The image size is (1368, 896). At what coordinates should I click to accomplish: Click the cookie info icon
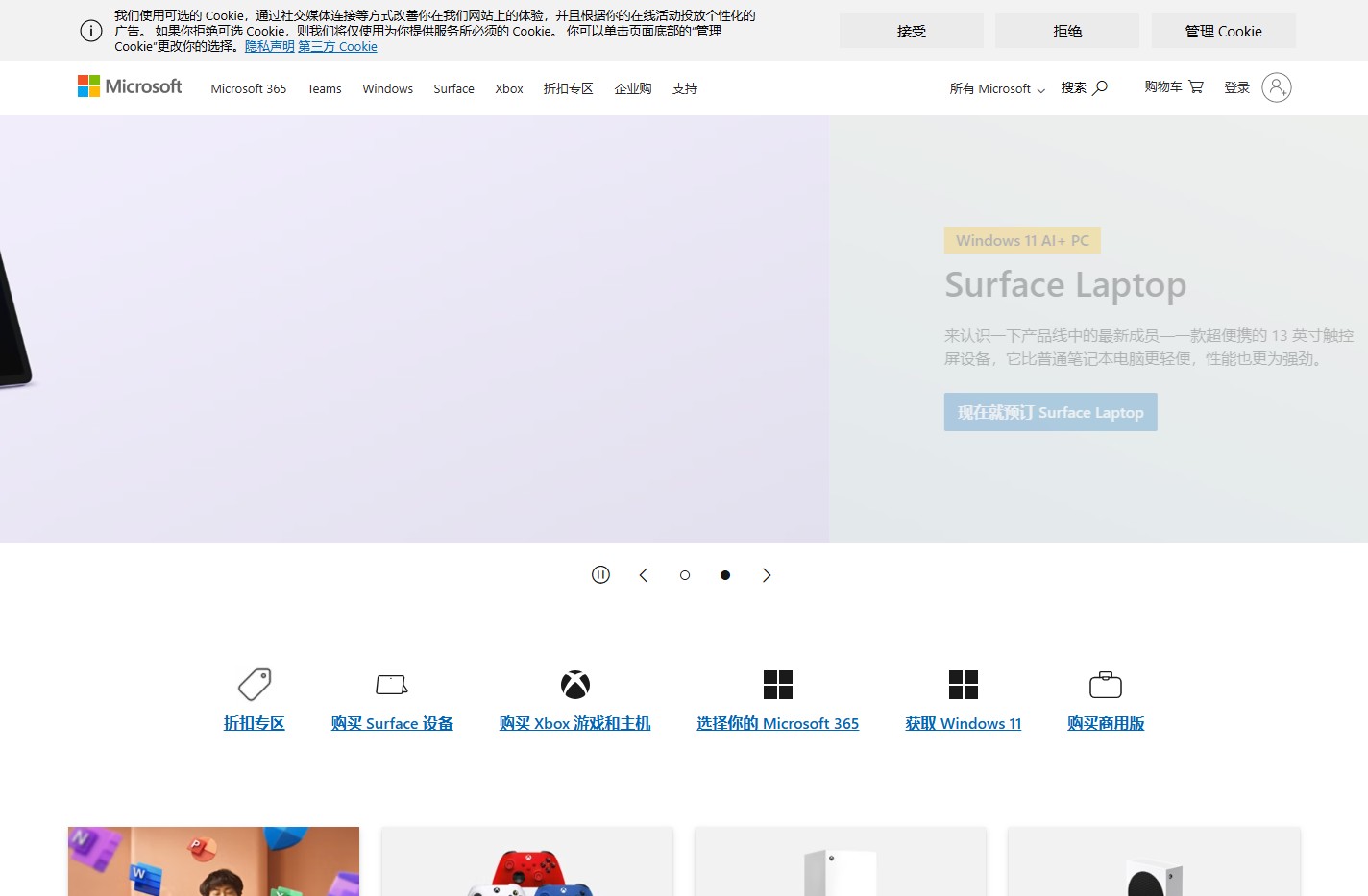tap(91, 31)
